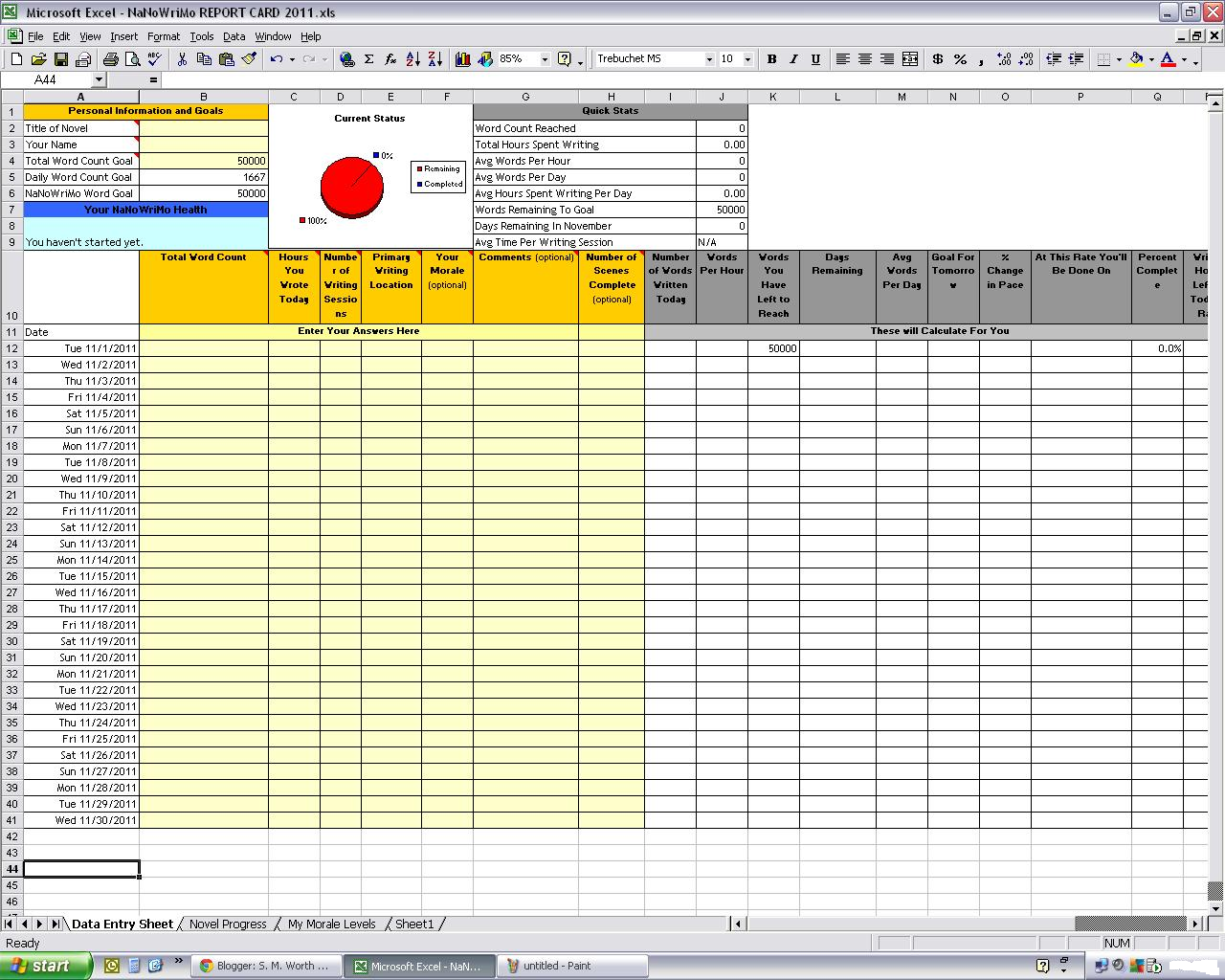Click the untitled Paint taskbar item
Image resolution: width=1225 pixels, height=980 pixels.
click(x=571, y=966)
